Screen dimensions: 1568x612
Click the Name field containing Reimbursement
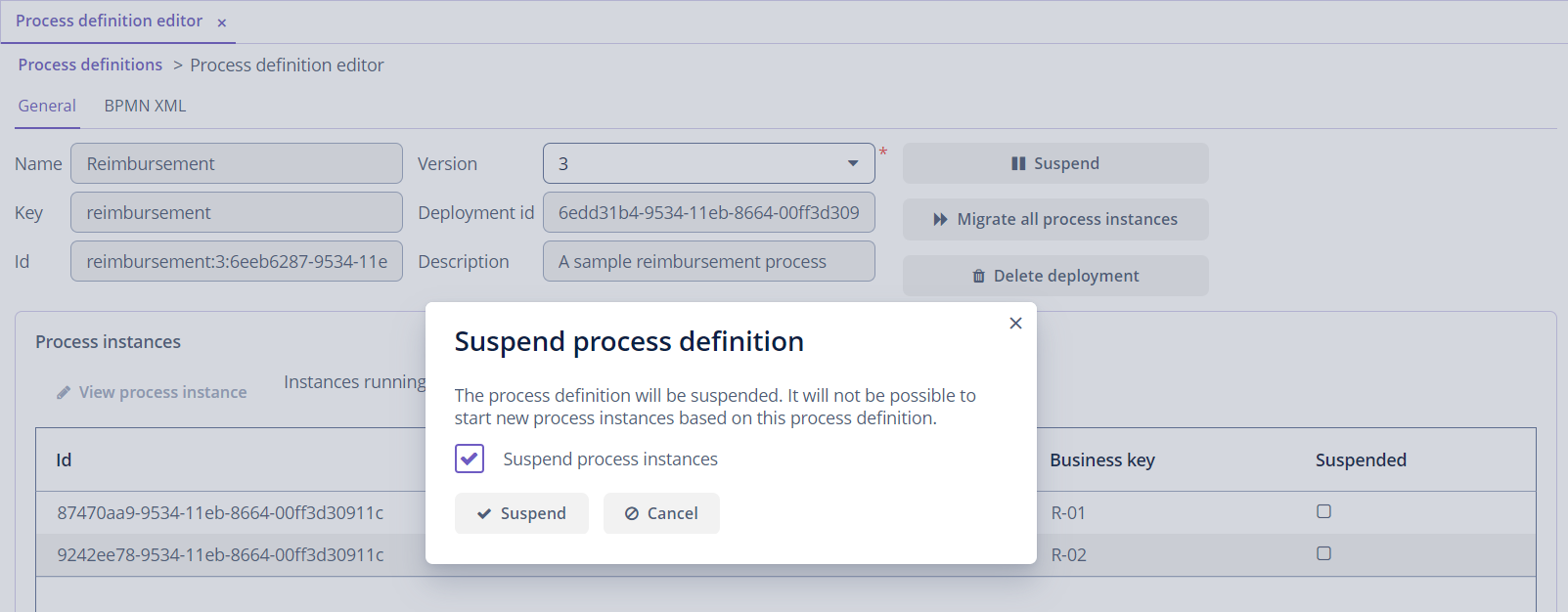click(x=236, y=164)
